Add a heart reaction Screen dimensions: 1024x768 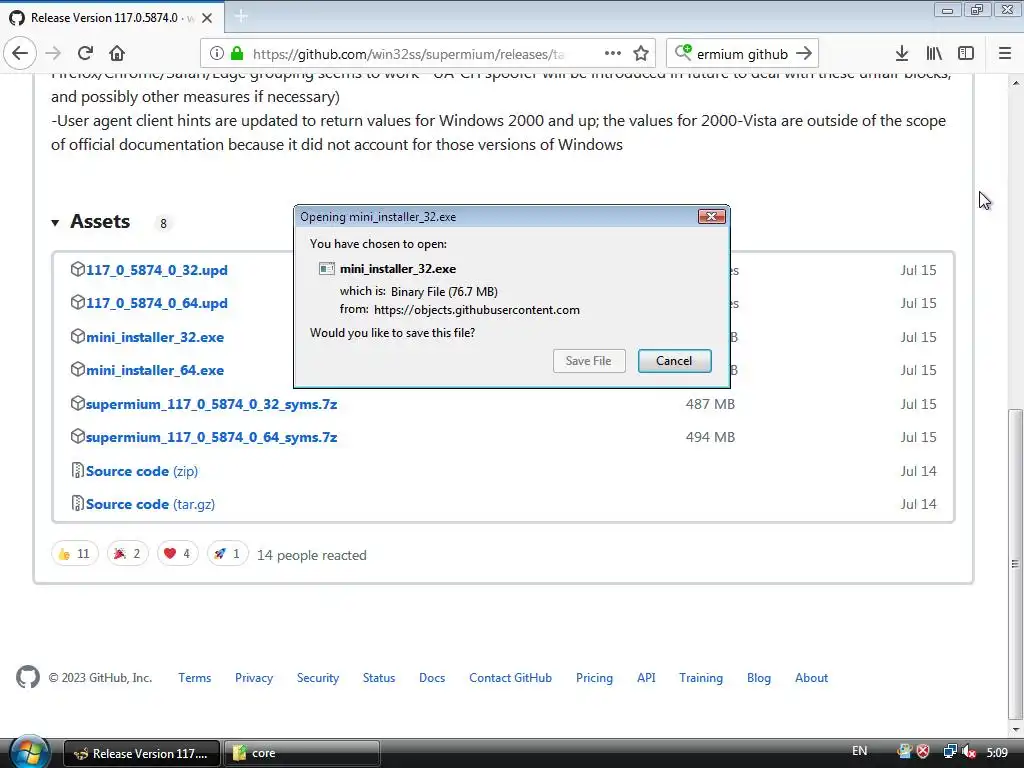click(x=177, y=554)
